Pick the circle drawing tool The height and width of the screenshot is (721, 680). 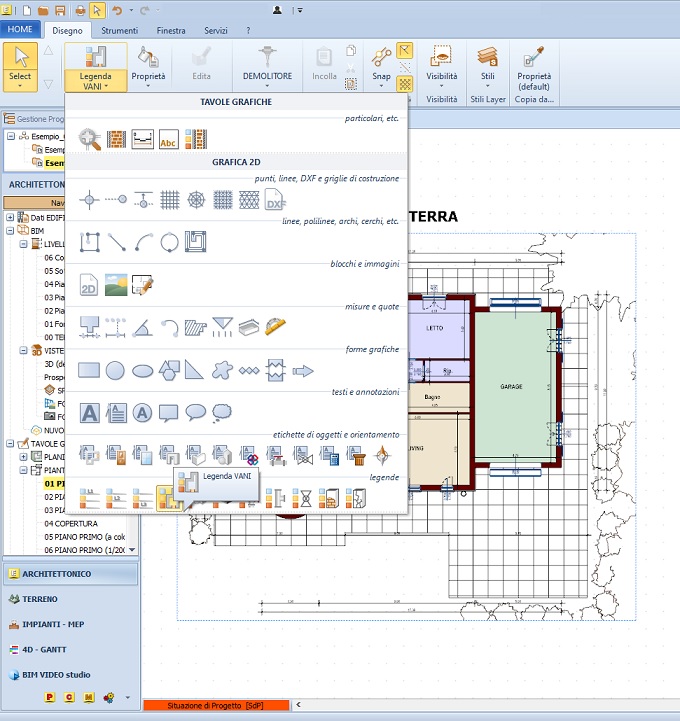[x=169, y=241]
